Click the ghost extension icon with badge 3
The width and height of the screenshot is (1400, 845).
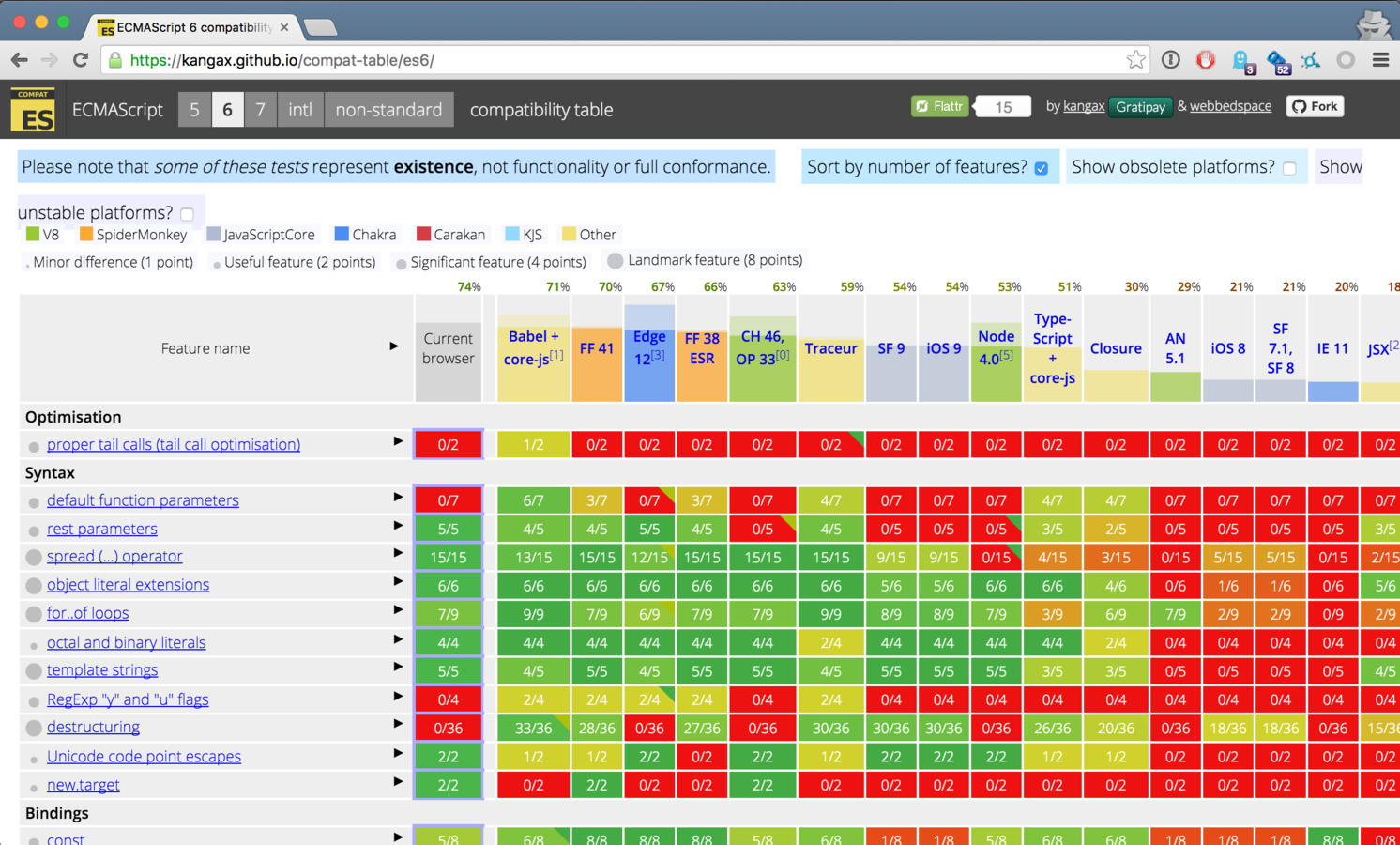1242,61
